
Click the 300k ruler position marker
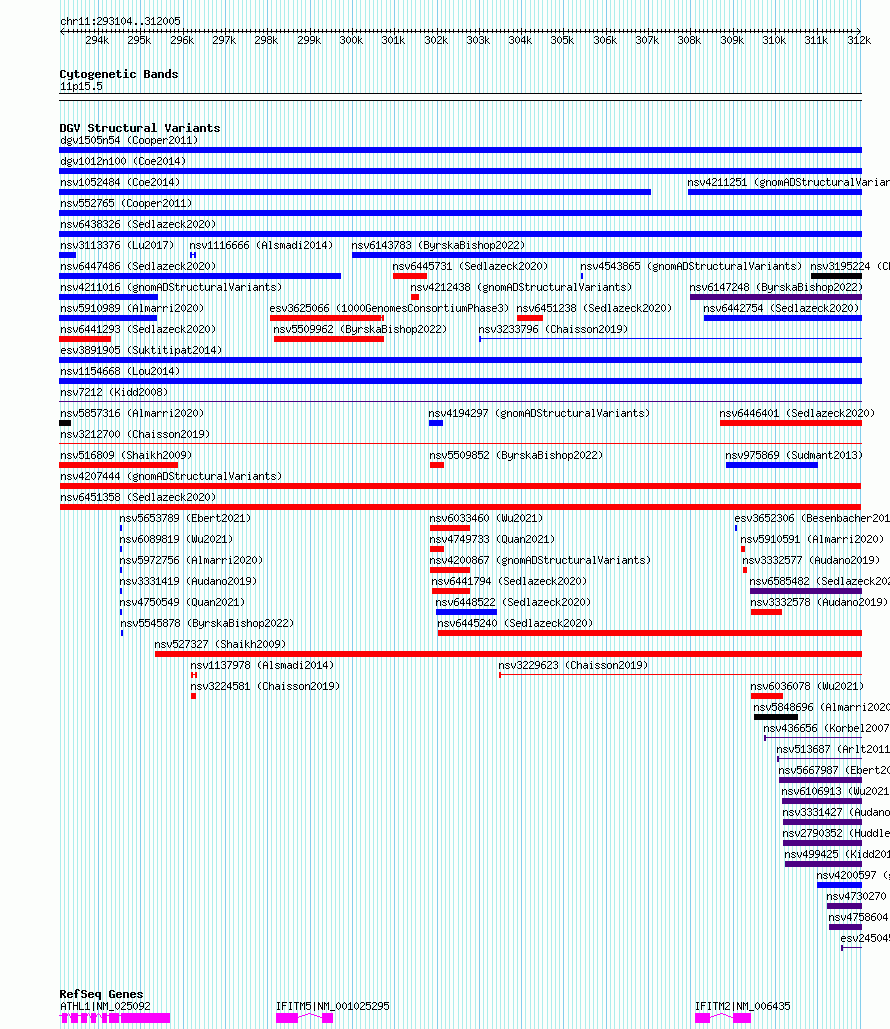350,41
